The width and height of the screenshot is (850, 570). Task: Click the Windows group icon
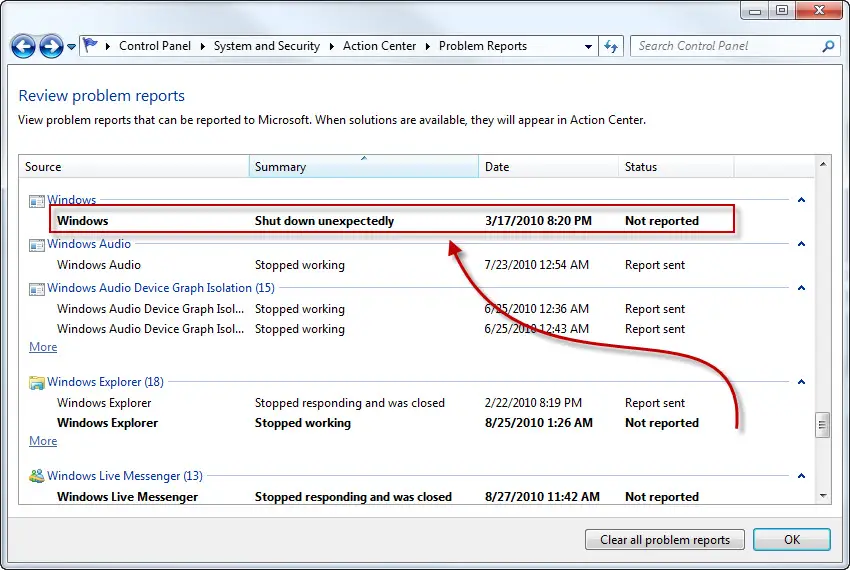(x=36, y=201)
